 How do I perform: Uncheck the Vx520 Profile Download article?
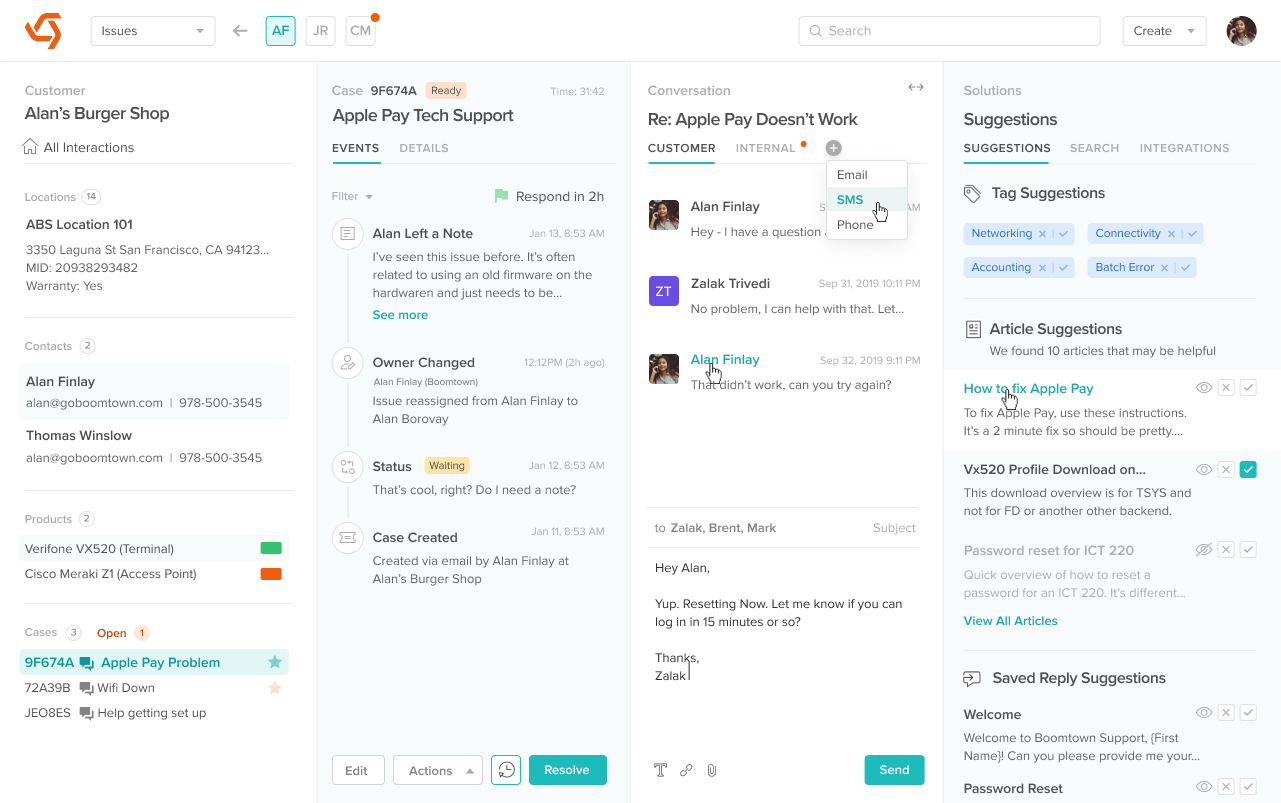click(x=1248, y=469)
